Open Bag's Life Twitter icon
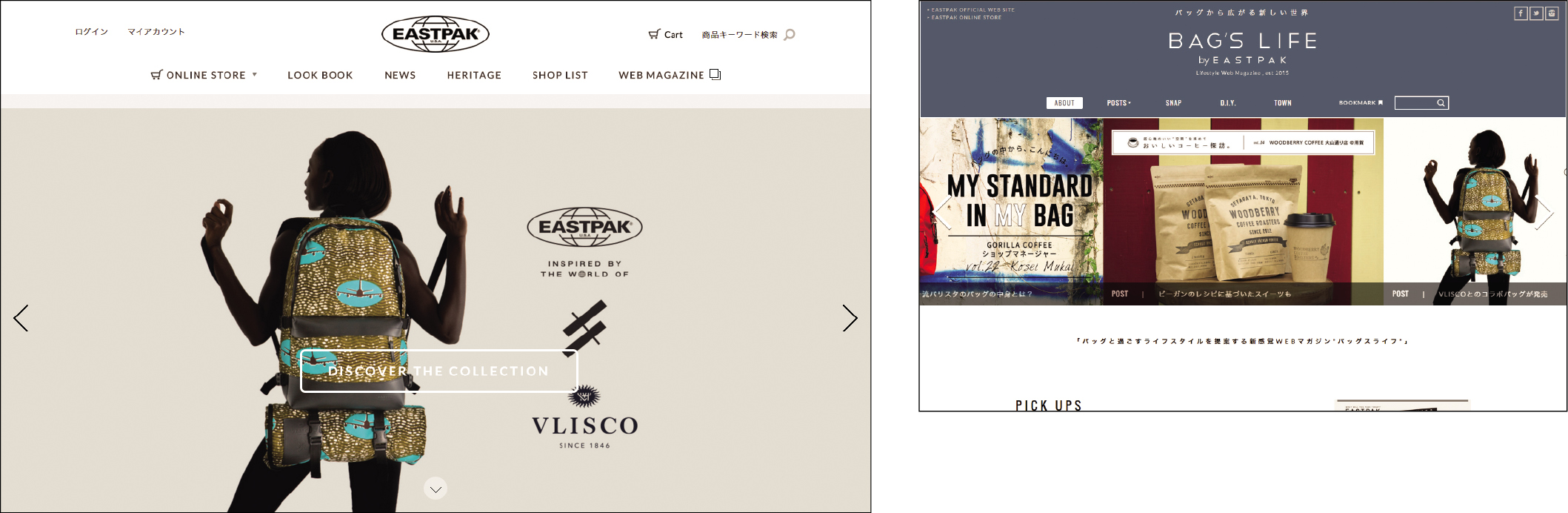 point(1536,13)
